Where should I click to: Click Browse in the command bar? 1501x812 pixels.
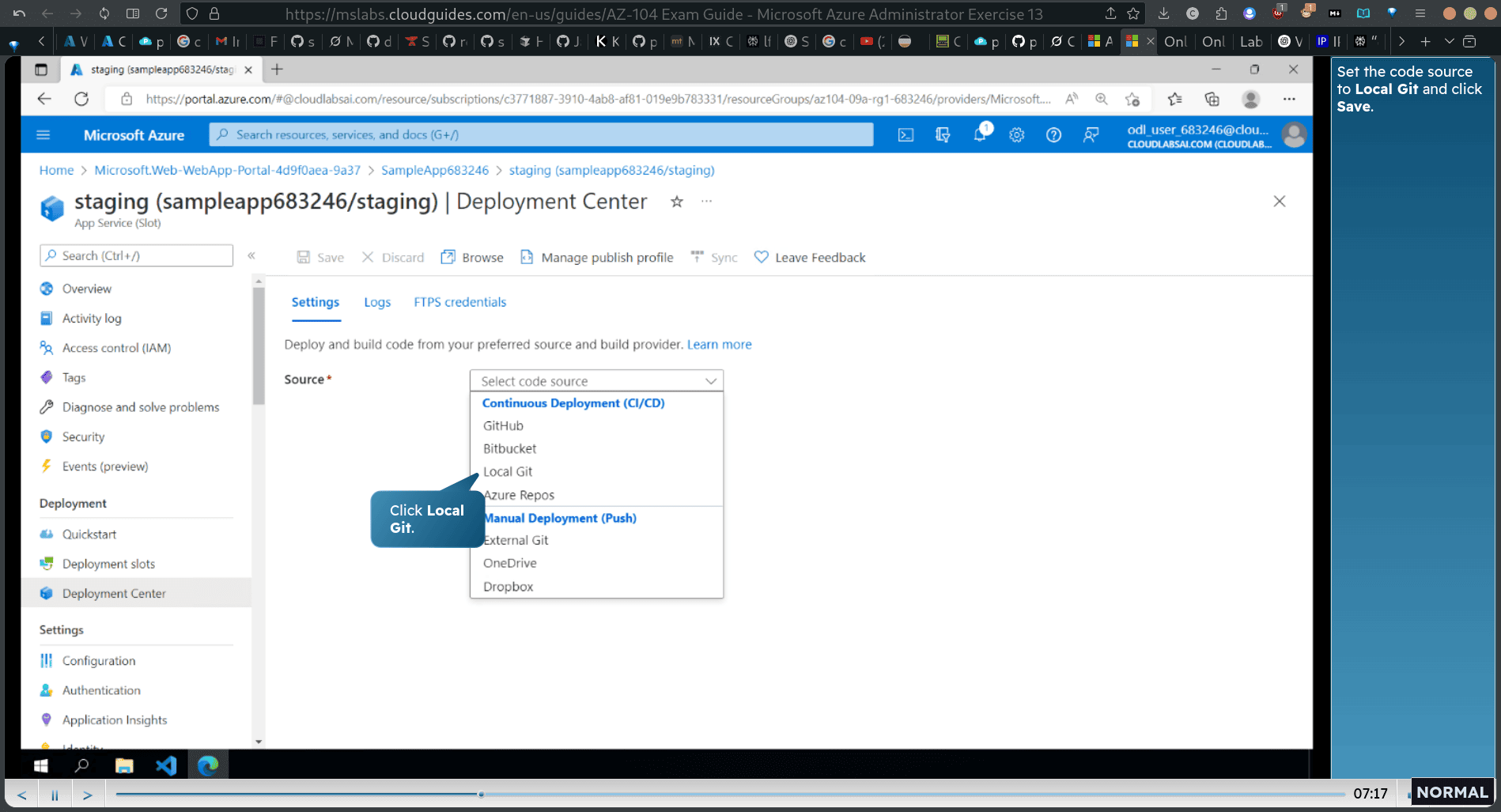(472, 258)
